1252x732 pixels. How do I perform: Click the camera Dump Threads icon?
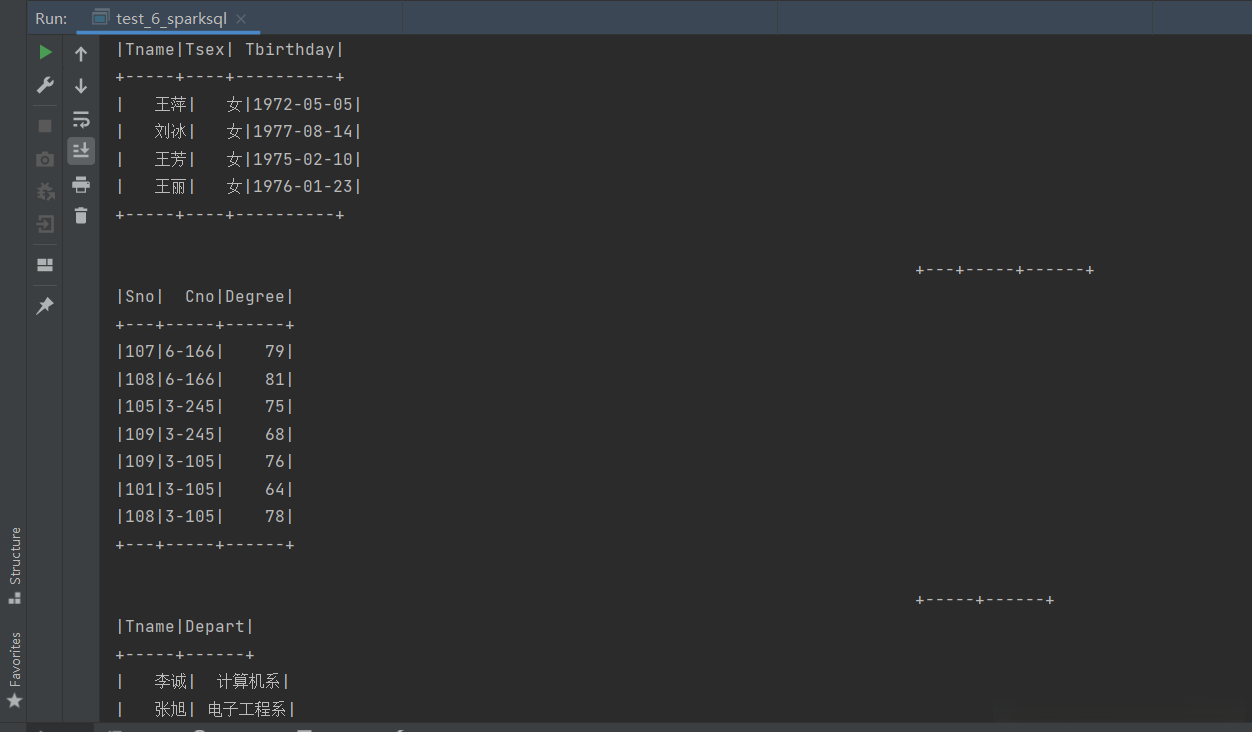point(45,159)
